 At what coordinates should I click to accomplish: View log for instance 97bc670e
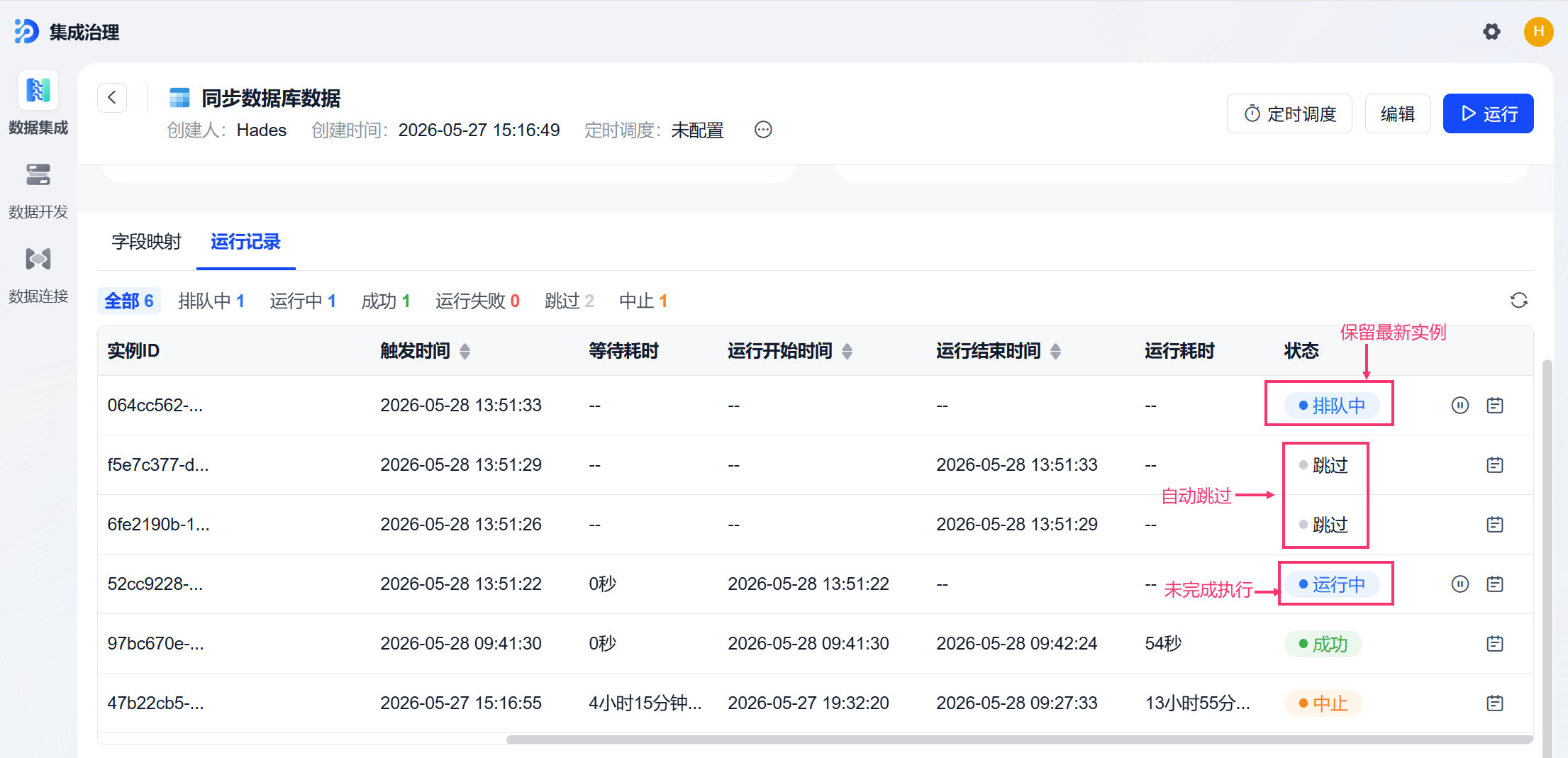coord(1495,644)
